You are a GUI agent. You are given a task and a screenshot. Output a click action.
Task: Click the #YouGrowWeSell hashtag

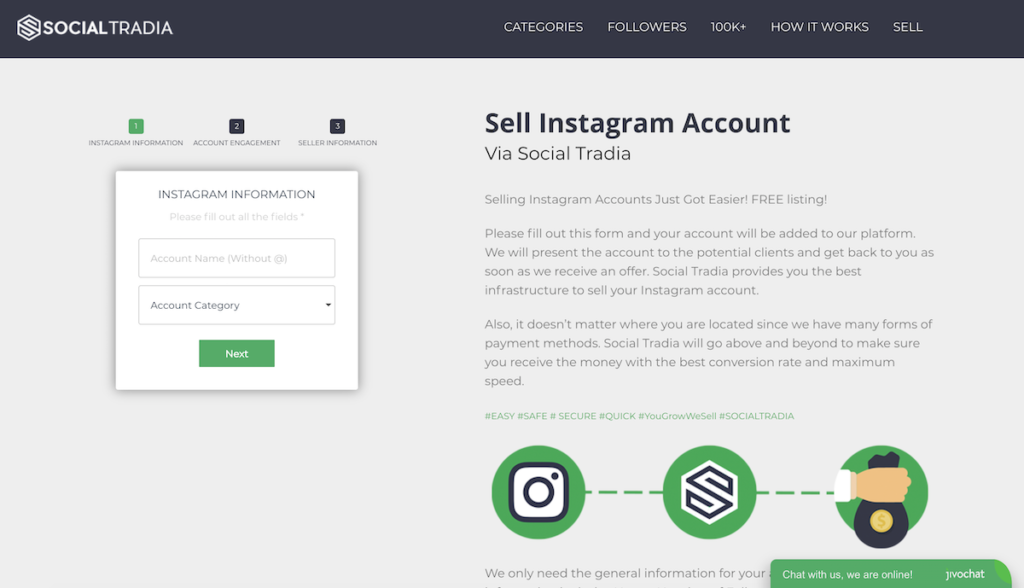point(677,416)
